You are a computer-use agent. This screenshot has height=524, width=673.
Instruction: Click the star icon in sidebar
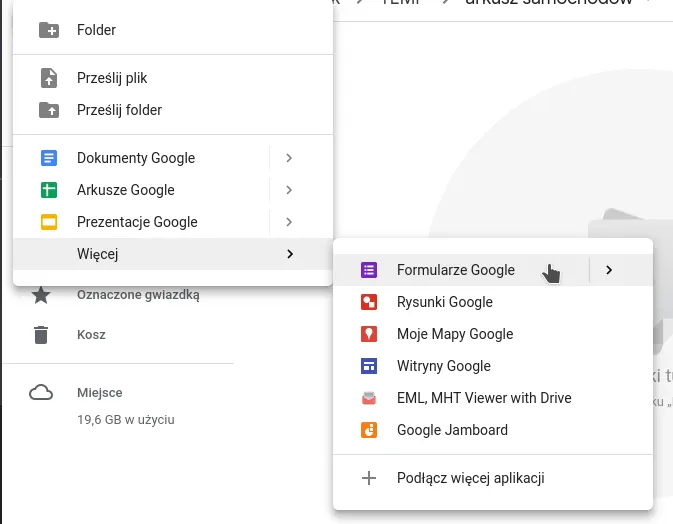tap(41, 295)
